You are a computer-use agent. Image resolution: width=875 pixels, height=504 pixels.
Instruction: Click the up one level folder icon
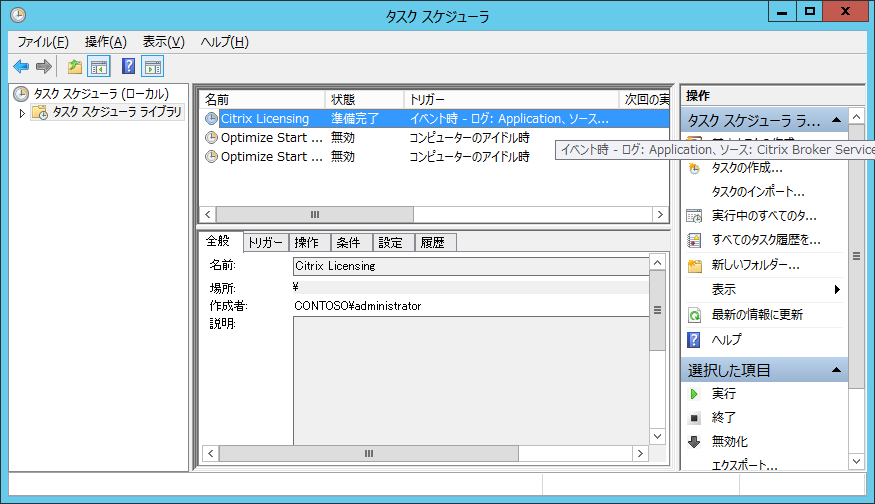click(74, 66)
